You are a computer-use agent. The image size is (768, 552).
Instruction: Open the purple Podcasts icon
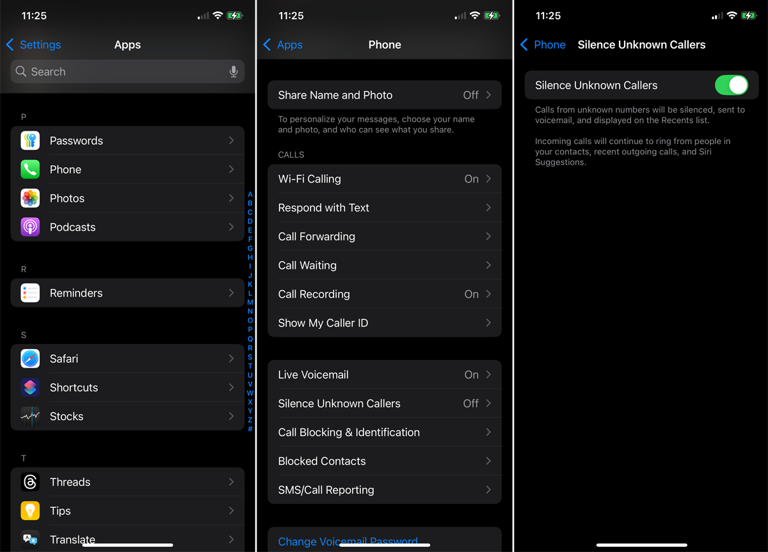tap(30, 227)
